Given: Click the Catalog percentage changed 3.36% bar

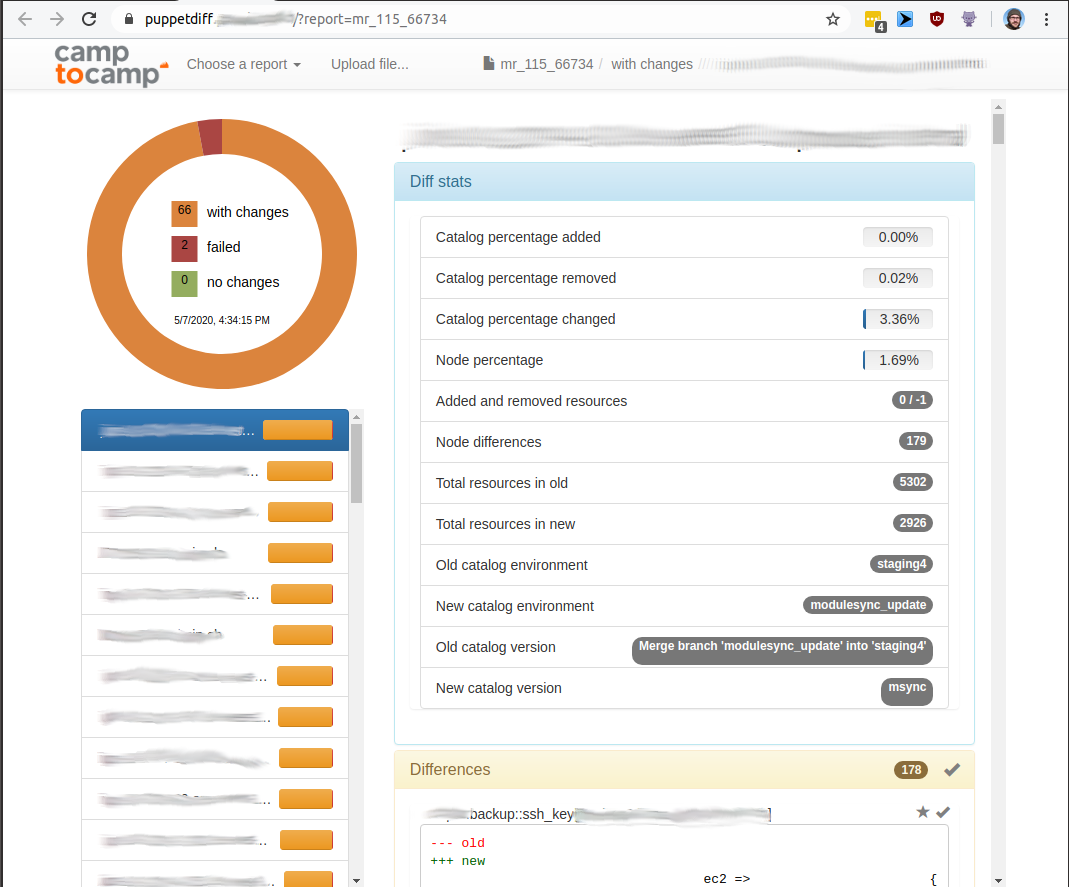Looking at the screenshot, I should pyautogui.click(x=897, y=319).
